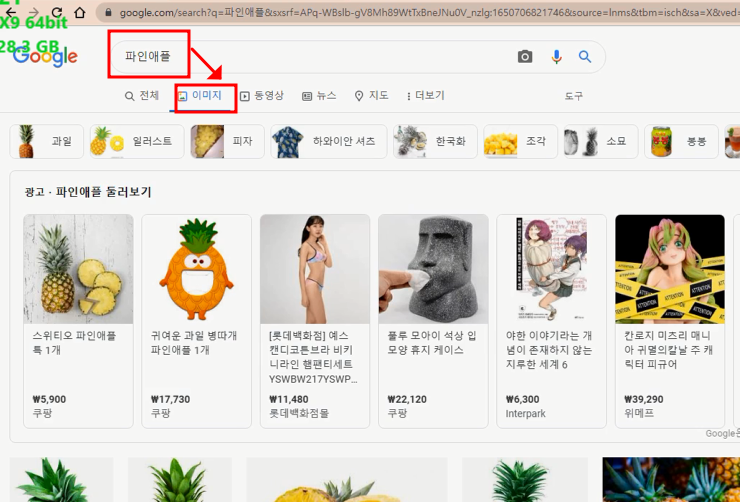Open the 뉴스 tab
Image resolution: width=740 pixels, height=502 pixels.
point(319,96)
